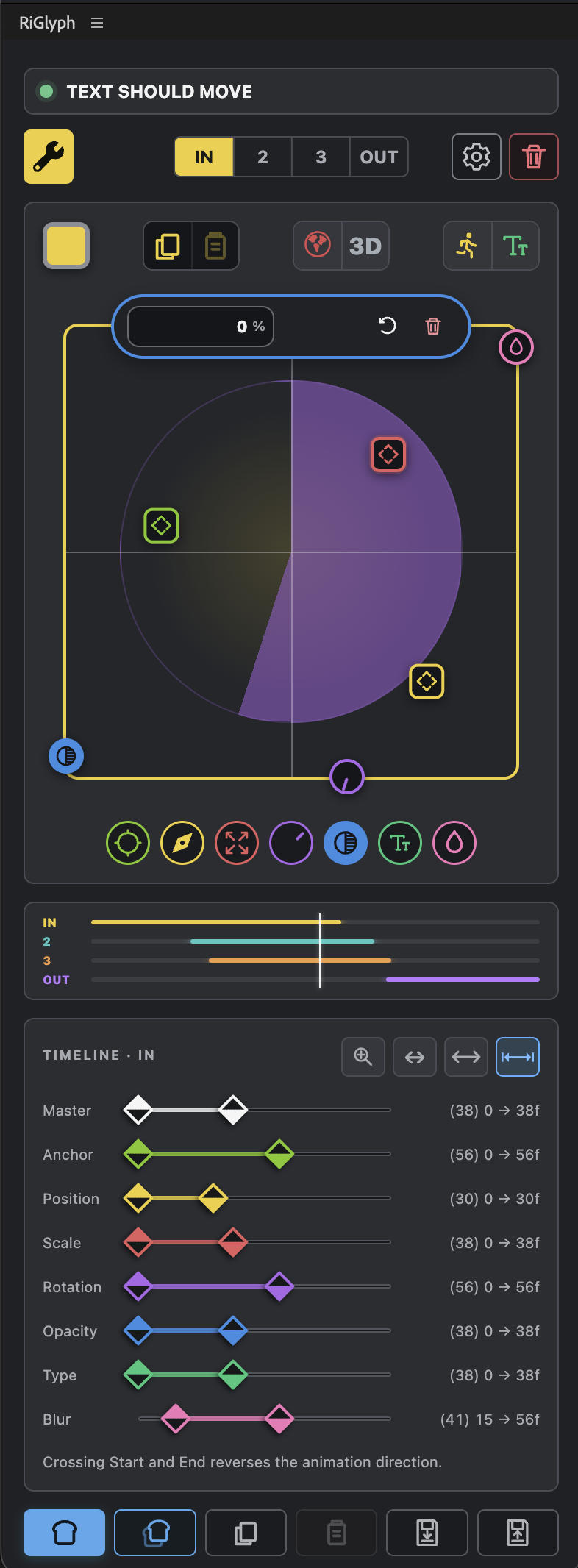578x1568 pixels.
Task: Toggle the green Anchor crosshair property button
Action: (128, 843)
